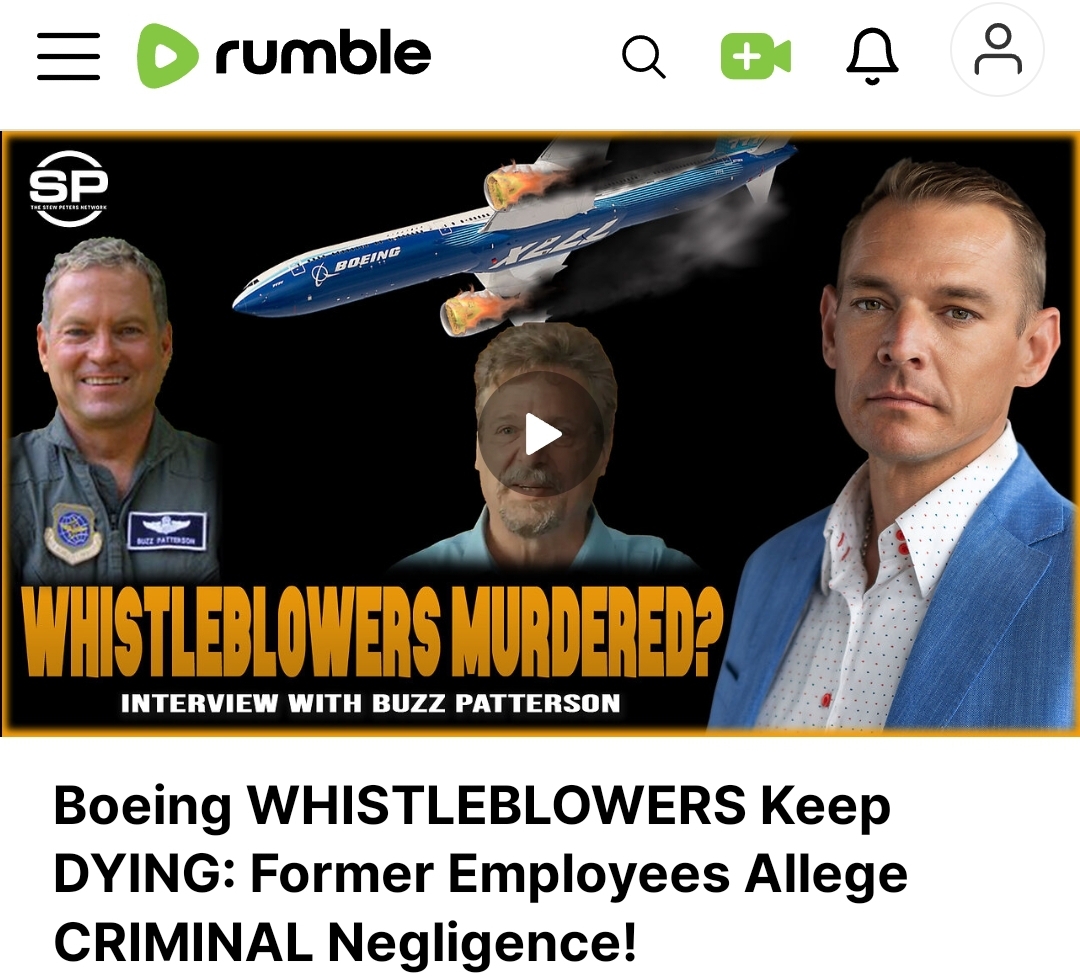Screen dimensions: 1080x976
Task: Click the bearded man in the teal shirt
Action: tap(544, 448)
